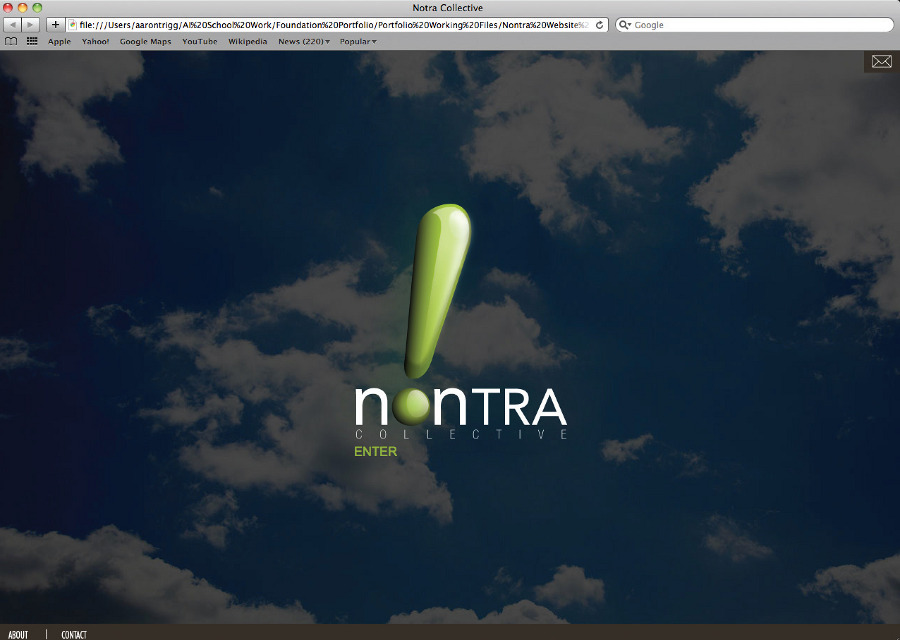Click the back navigation arrow

pyautogui.click(x=11, y=24)
